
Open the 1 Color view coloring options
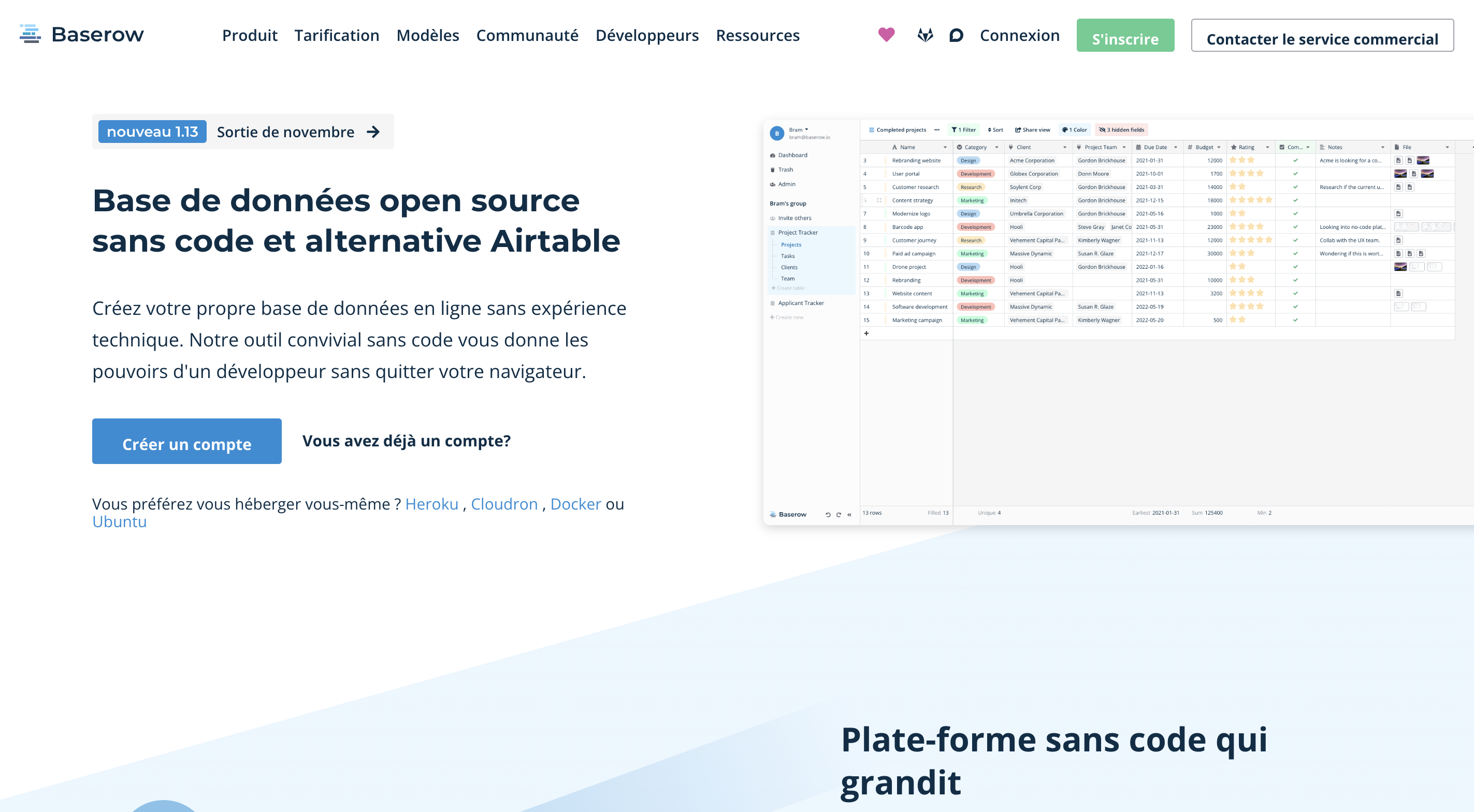point(1074,130)
